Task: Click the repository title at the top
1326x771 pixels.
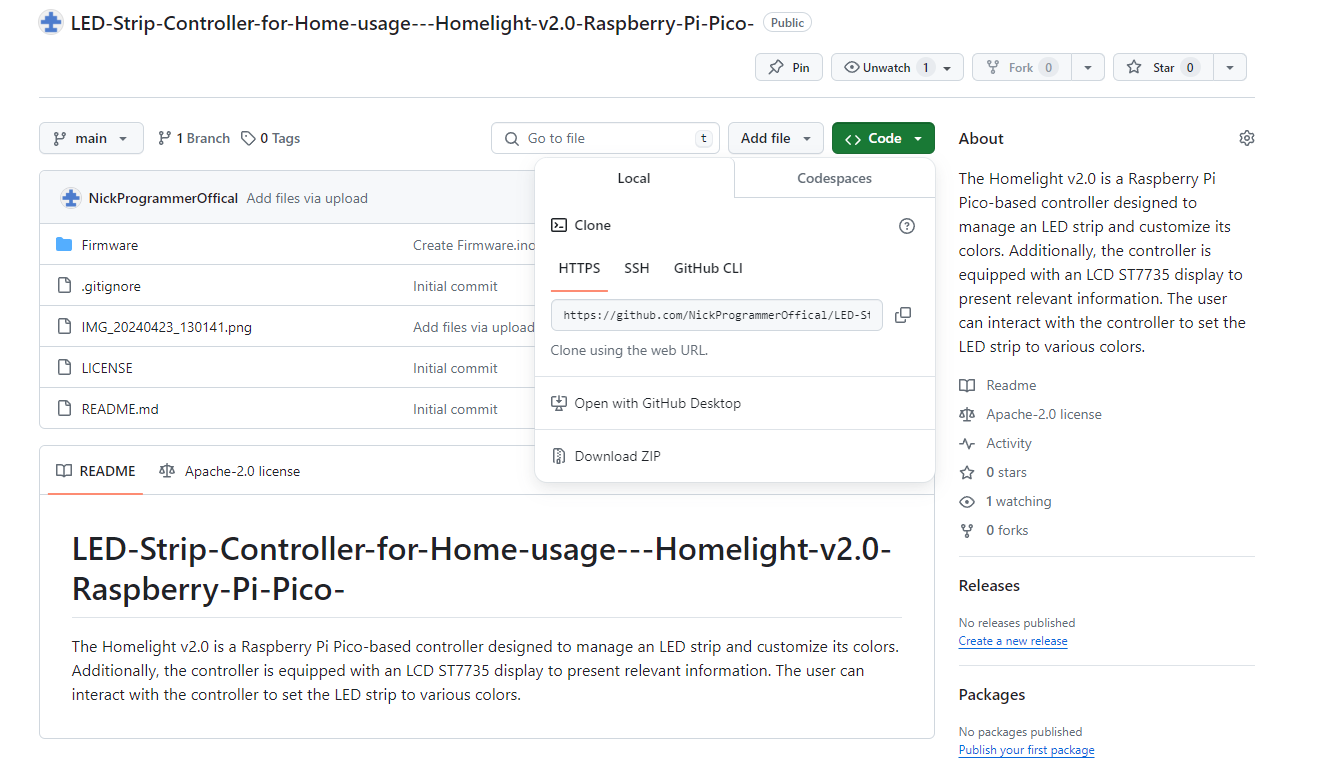Action: pos(412,22)
